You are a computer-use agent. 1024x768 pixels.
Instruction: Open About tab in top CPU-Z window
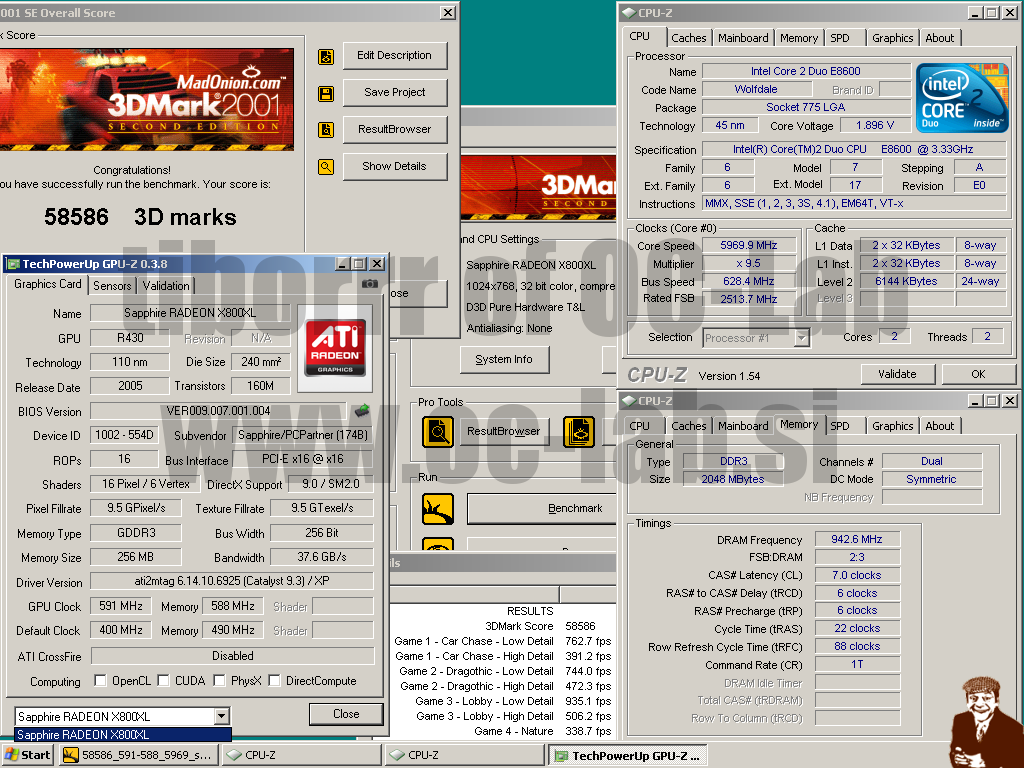940,38
